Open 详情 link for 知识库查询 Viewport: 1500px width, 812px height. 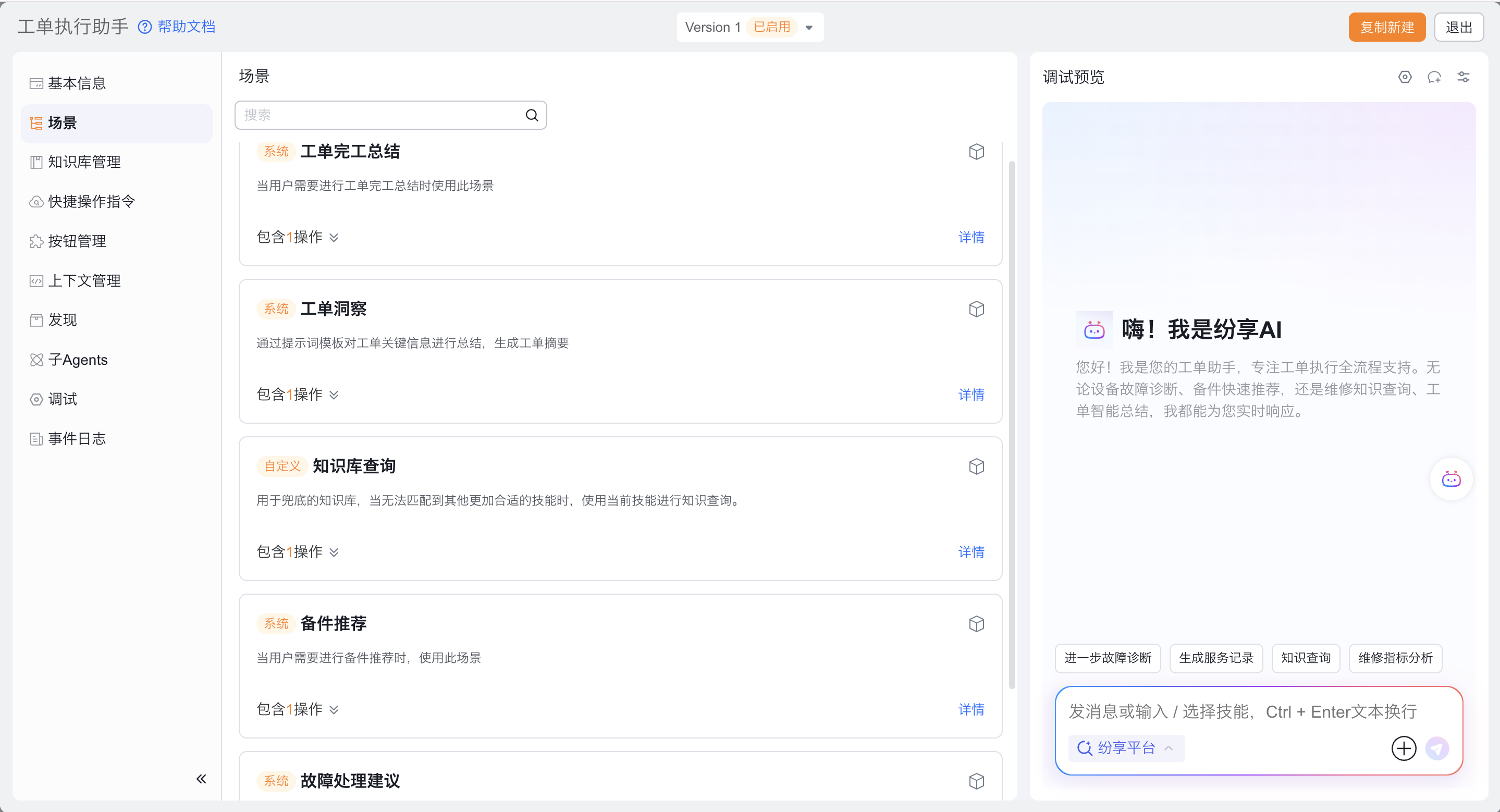pyautogui.click(x=970, y=552)
